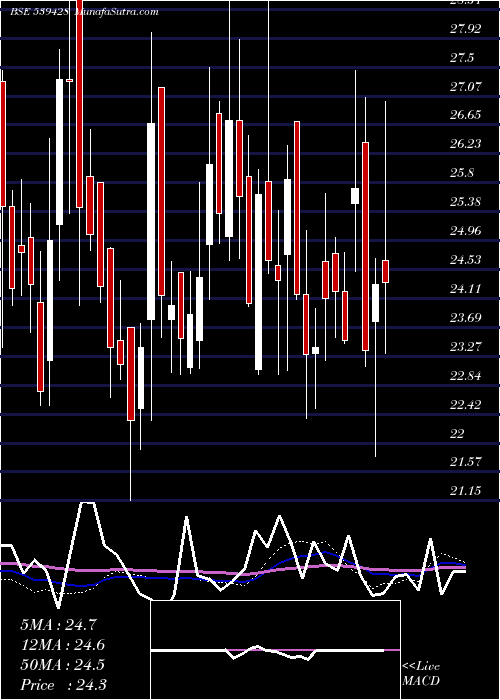Click the 23.69 price axis label
The image size is (500, 700).
tap(466, 318)
